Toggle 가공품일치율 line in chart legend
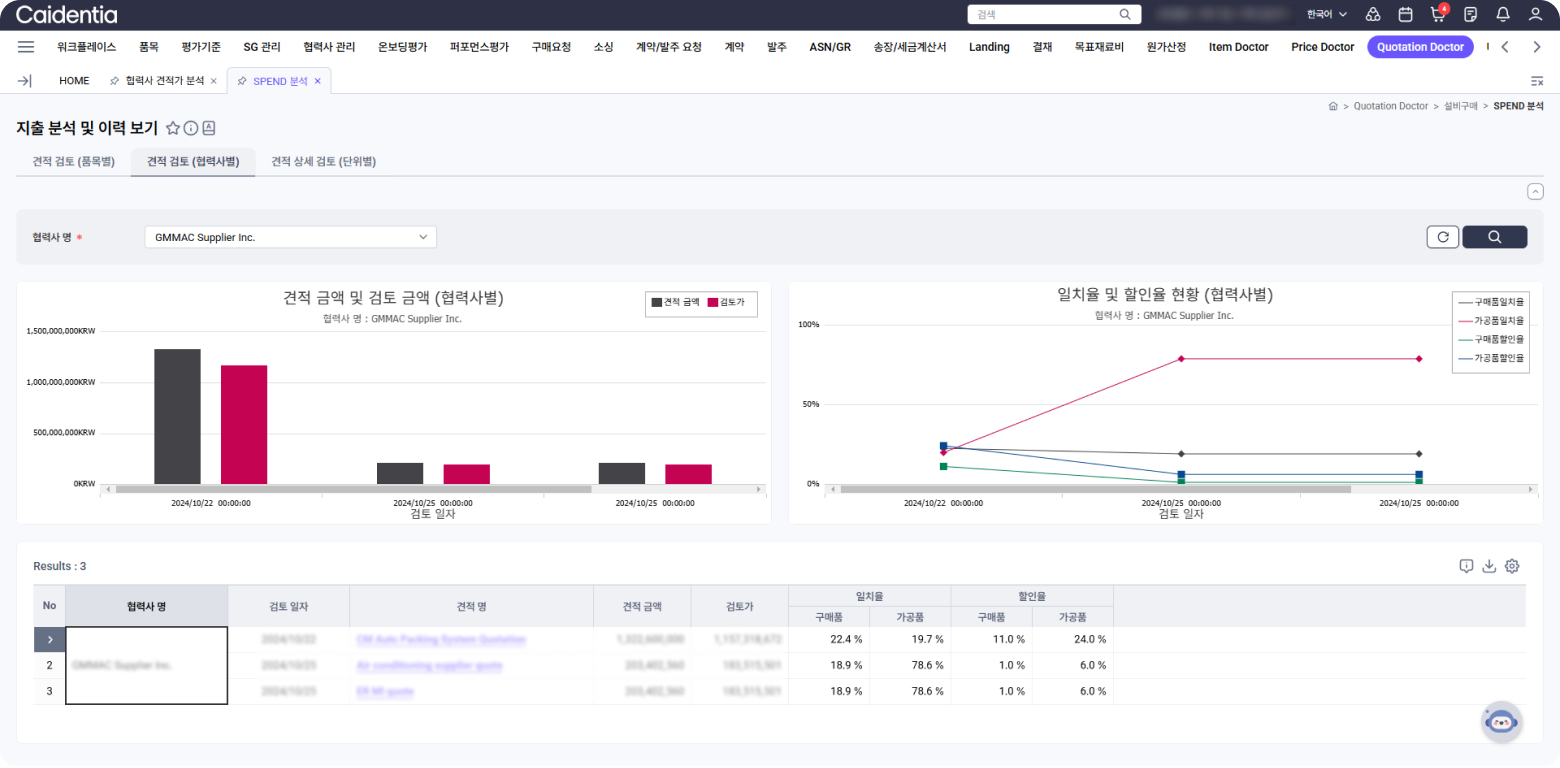Viewport: 1560px width, 768px height. tap(1491, 320)
